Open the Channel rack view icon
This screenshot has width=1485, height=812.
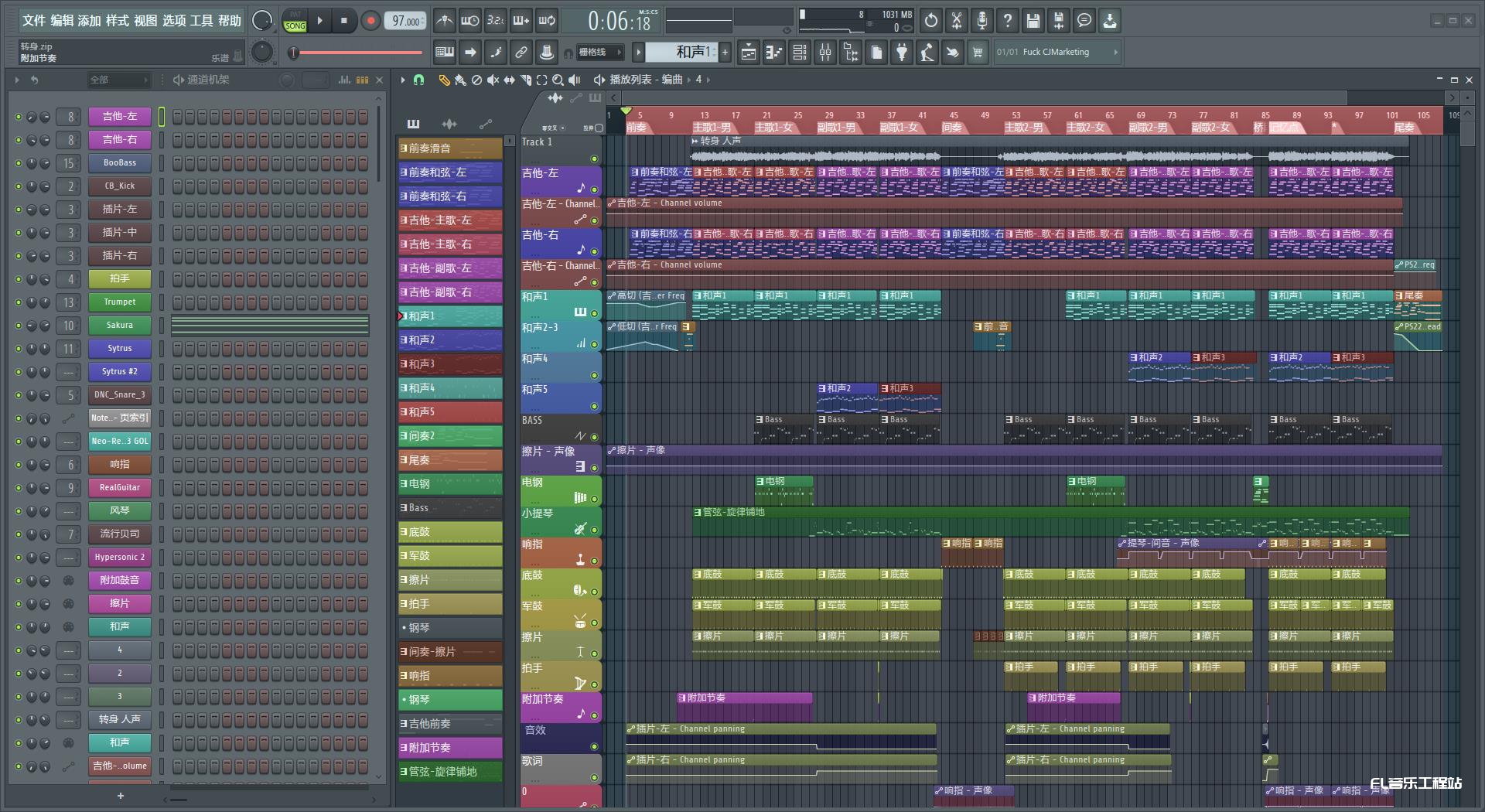tap(800, 52)
